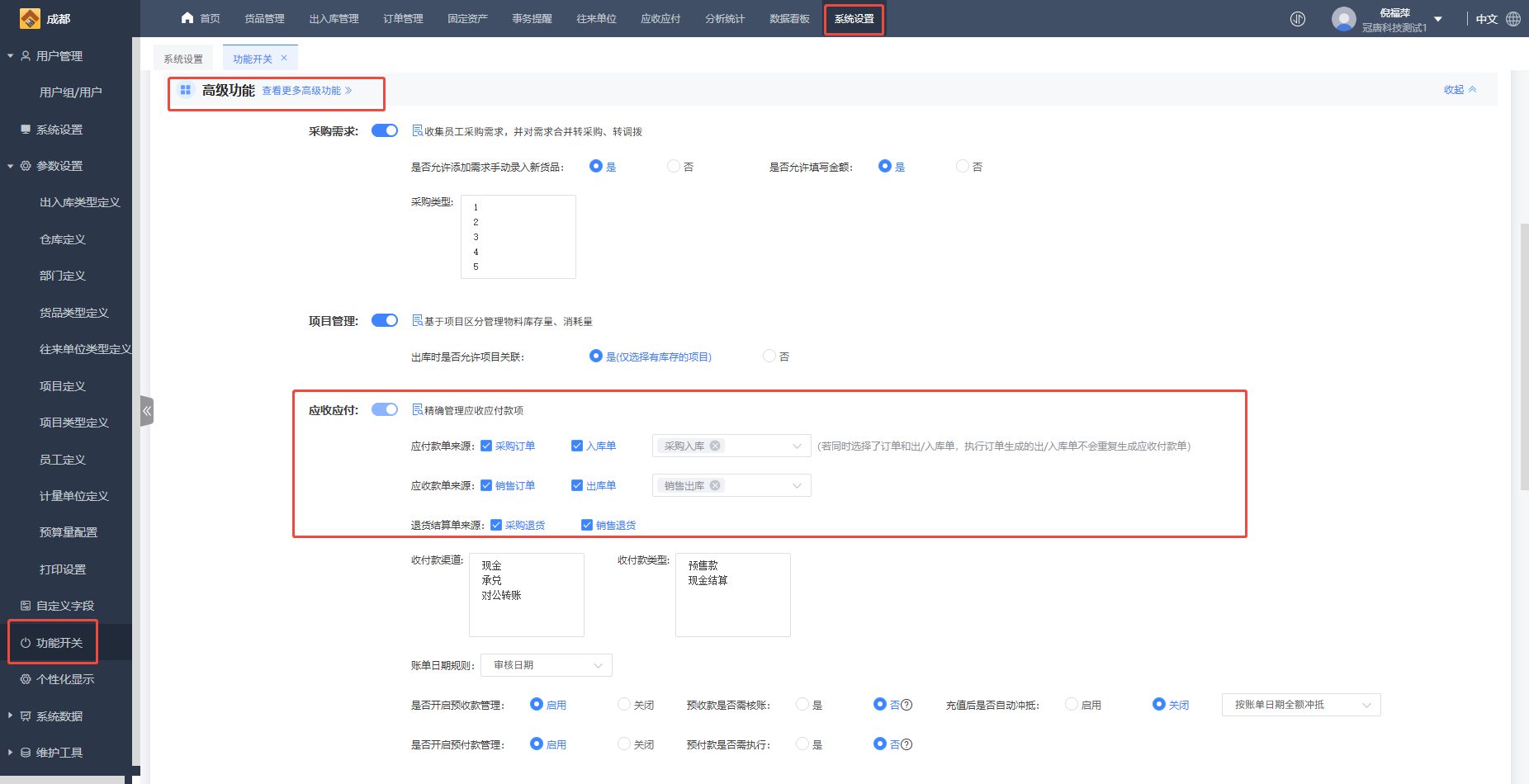1529x784 pixels.
Task: Click the document icon beside 采购需求 description
Action: (417, 130)
